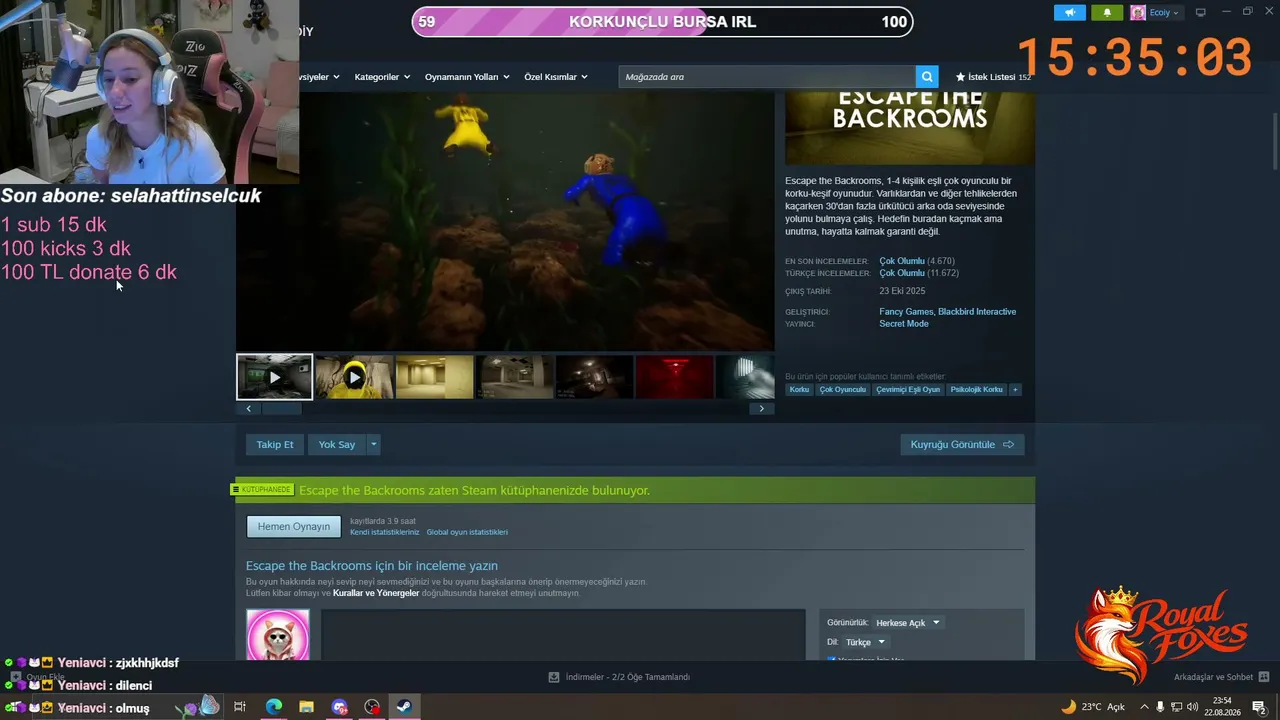Click the Takip Et button

(x=275, y=444)
